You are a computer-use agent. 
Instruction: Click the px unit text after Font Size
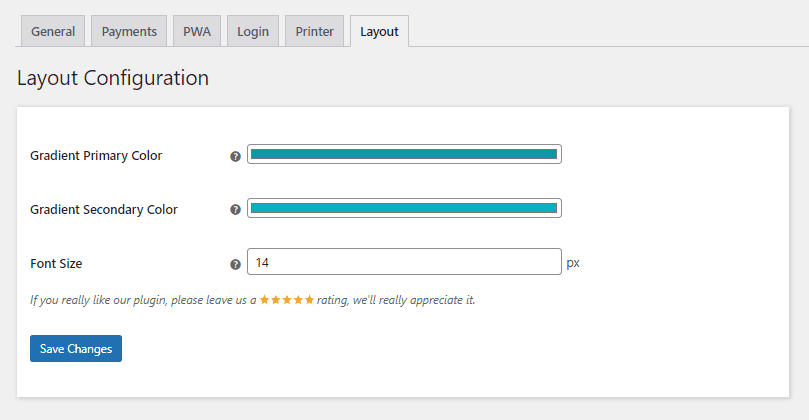[573, 263]
